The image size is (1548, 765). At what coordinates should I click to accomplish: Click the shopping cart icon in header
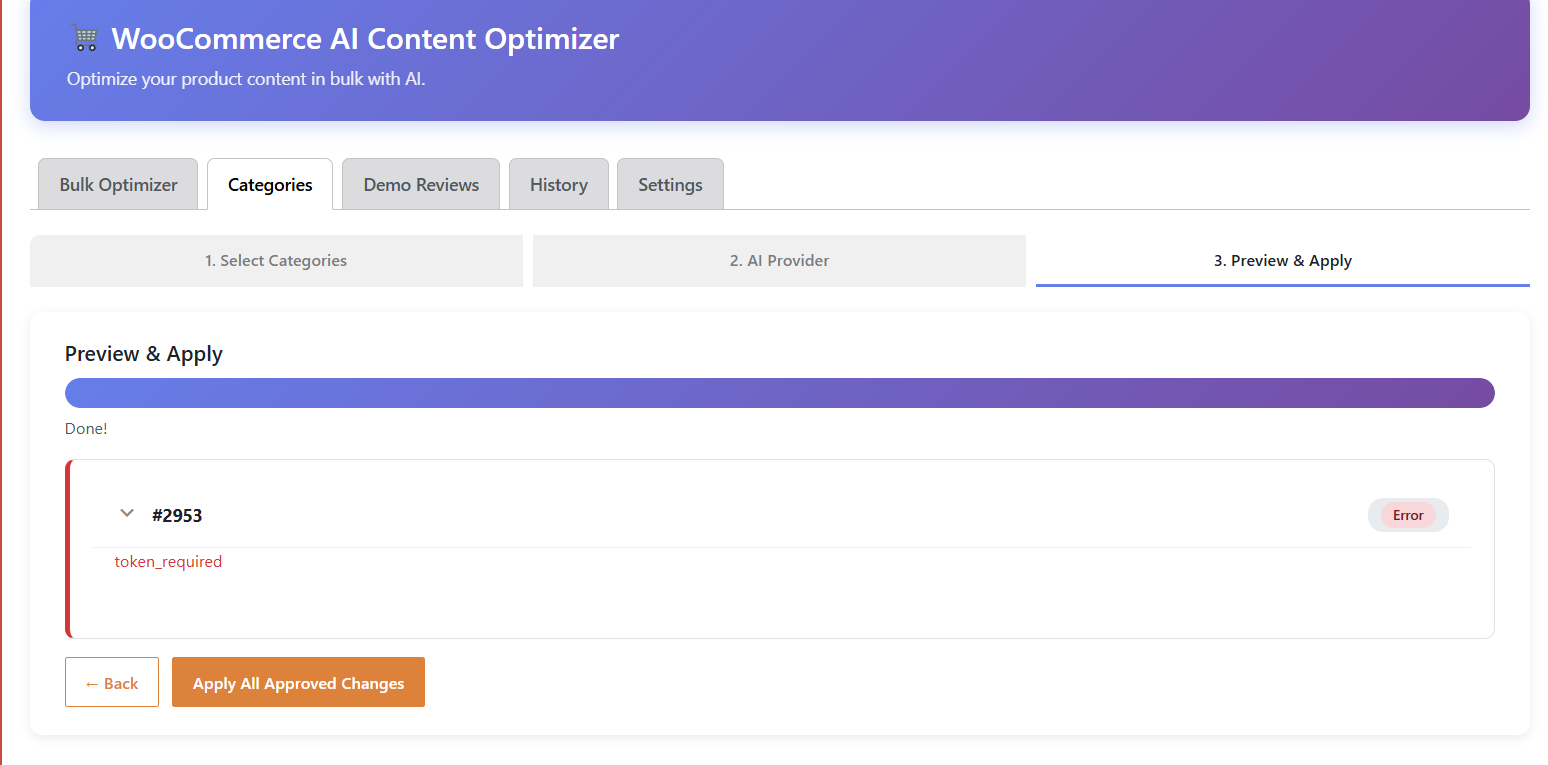coord(85,39)
